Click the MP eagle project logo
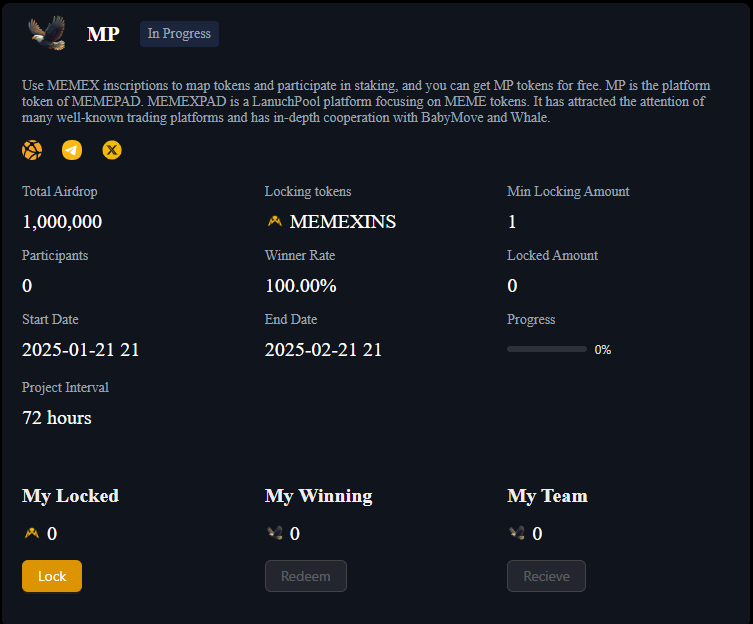The height and width of the screenshot is (624, 753). pos(47,33)
